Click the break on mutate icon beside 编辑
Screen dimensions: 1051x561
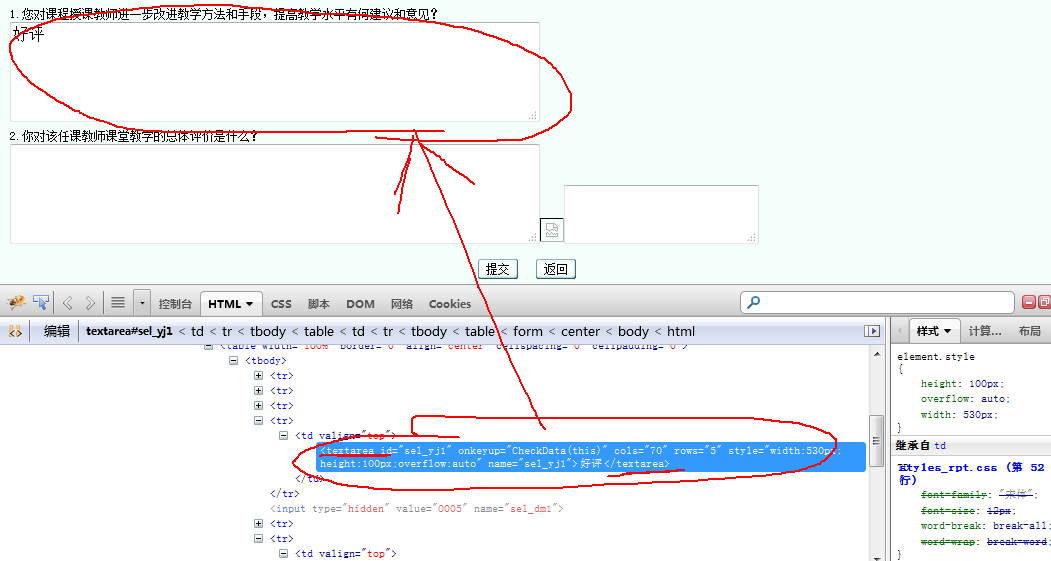[15, 331]
